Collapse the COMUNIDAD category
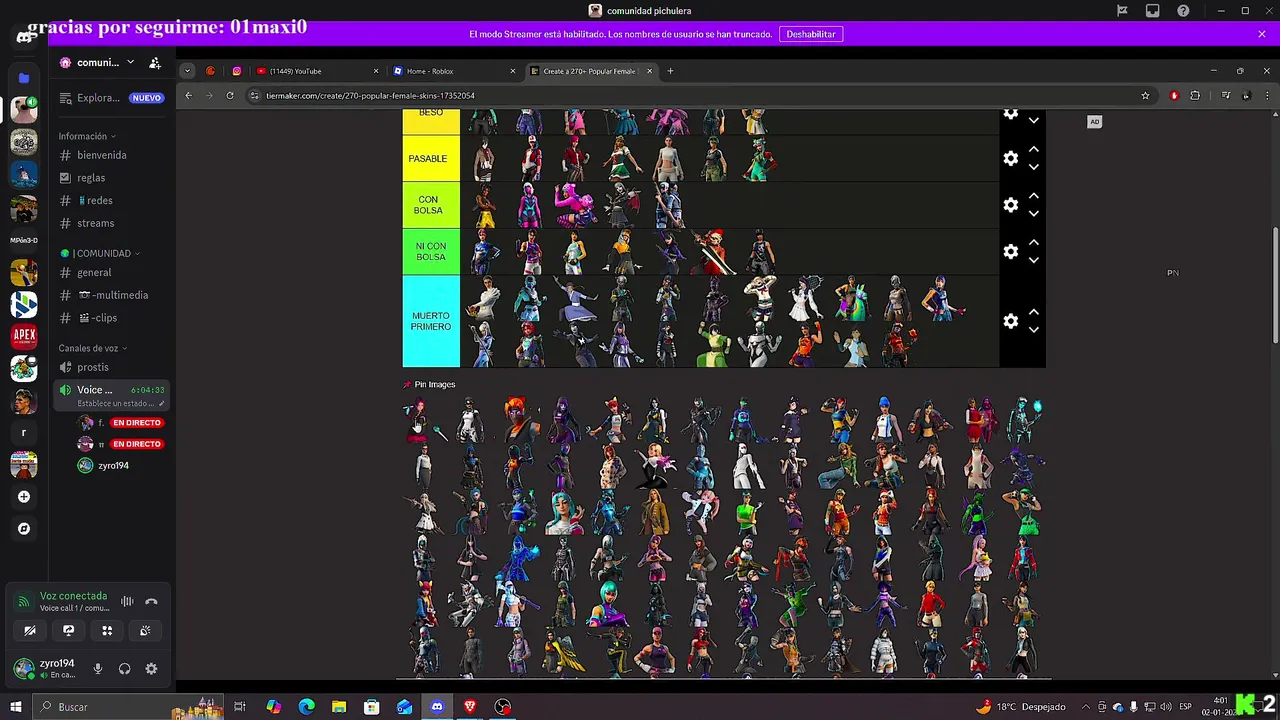 (x=100, y=254)
